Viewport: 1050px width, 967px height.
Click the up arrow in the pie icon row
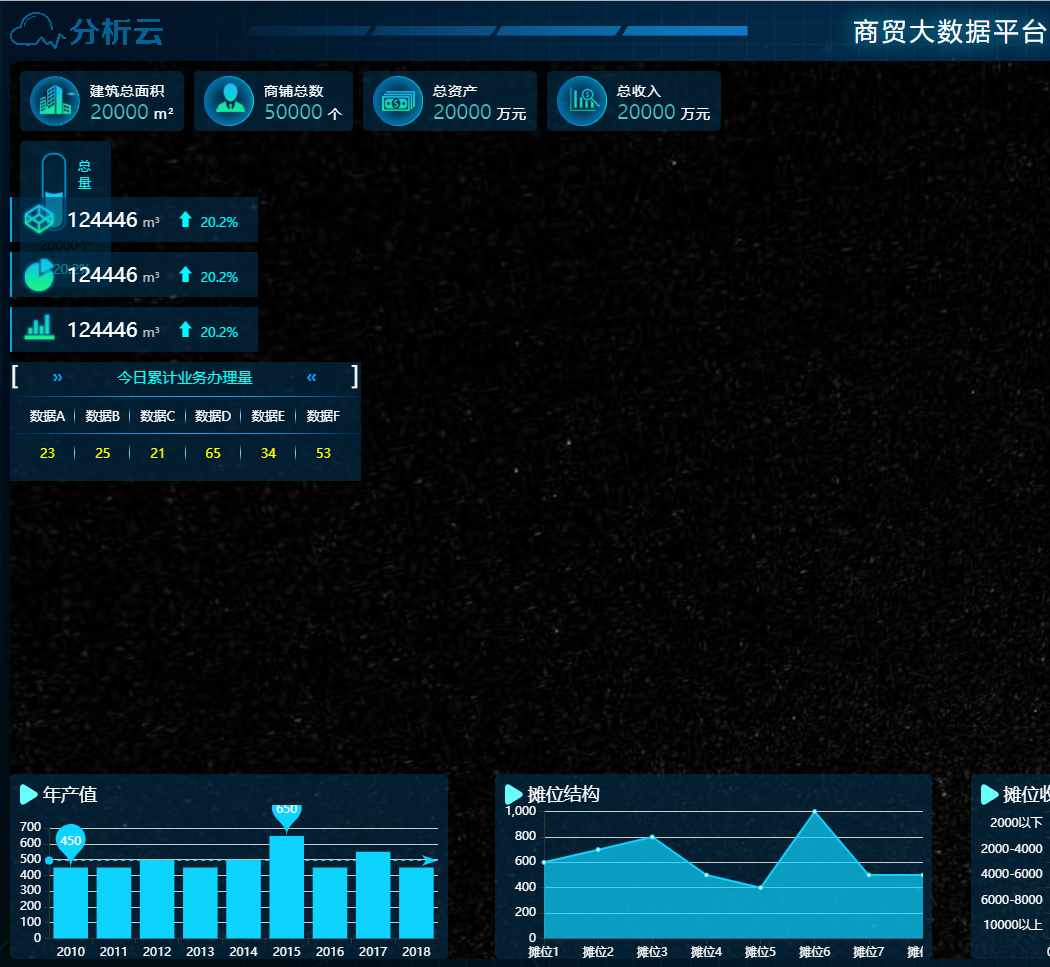pyautogui.click(x=185, y=275)
